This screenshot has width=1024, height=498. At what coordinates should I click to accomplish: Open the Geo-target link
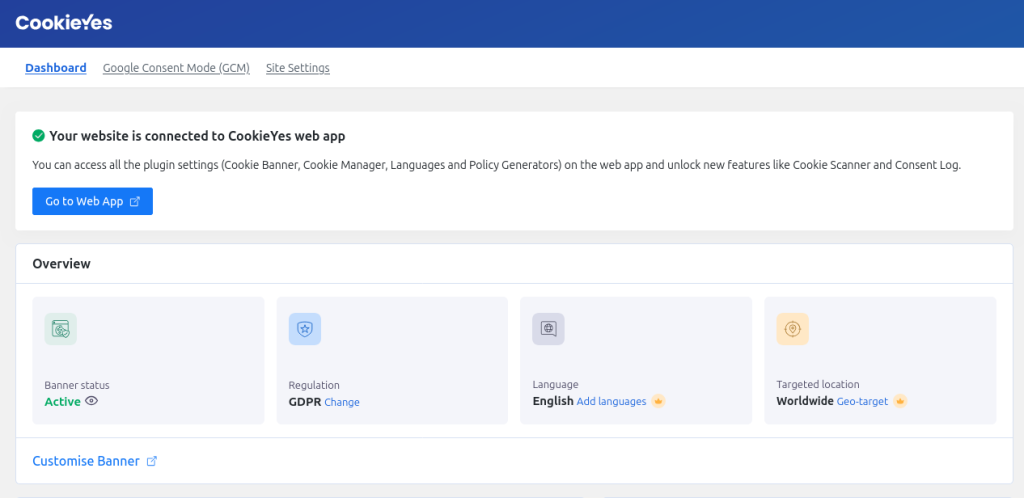862,401
